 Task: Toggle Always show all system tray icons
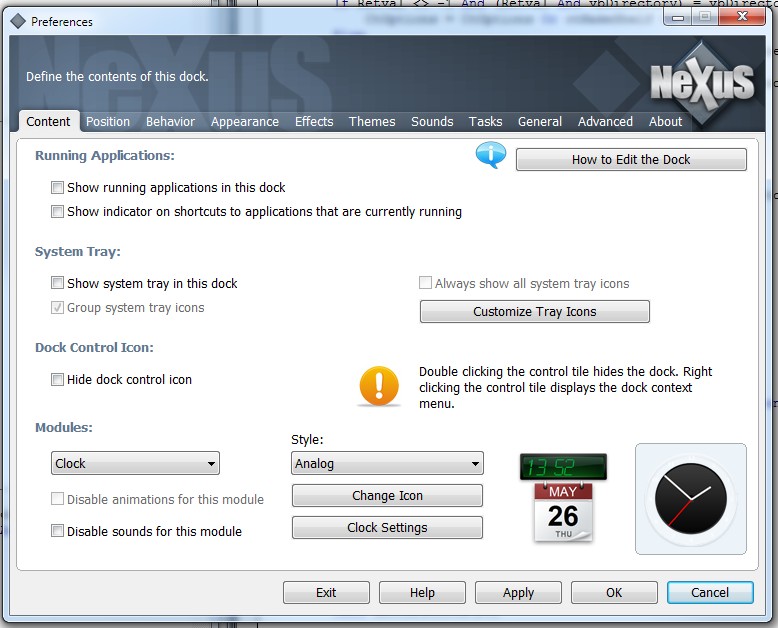425,283
